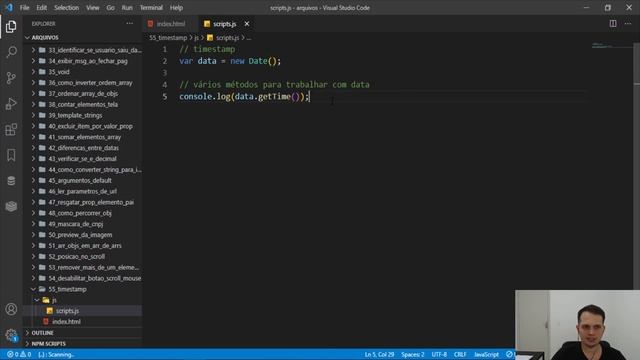Open the Manage gear icon

[x=11, y=335]
